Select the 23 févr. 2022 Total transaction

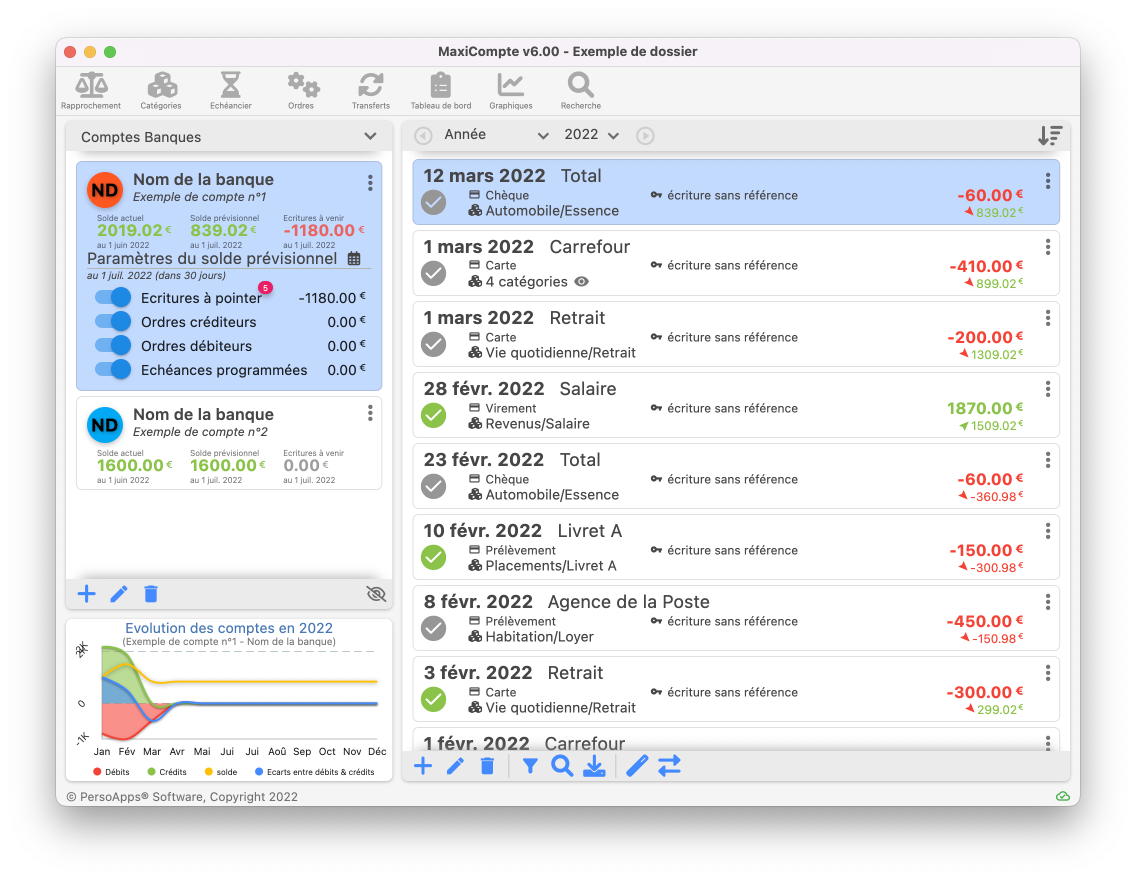coord(736,476)
